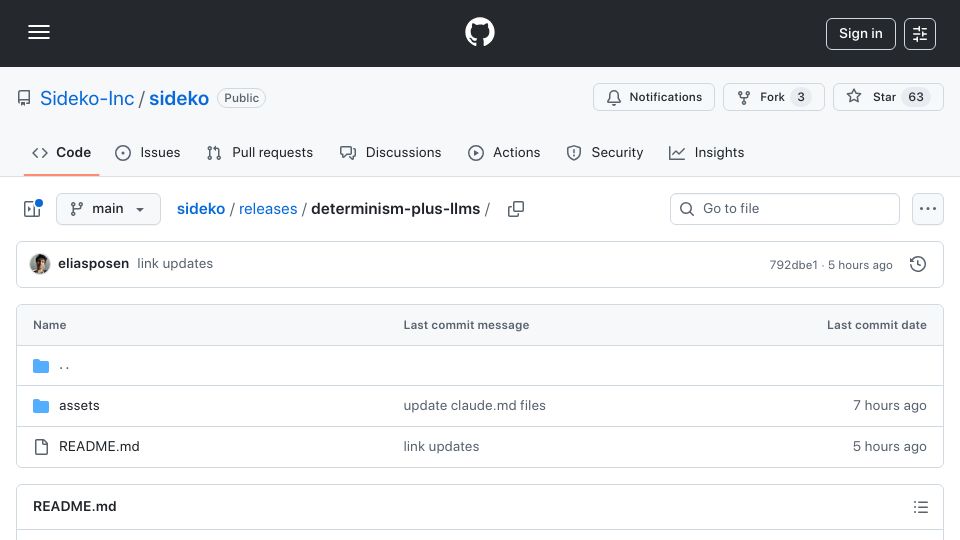Click the repository icon beside Sideko-Inc
Image resolution: width=960 pixels, height=540 pixels.
tap(24, 98)
